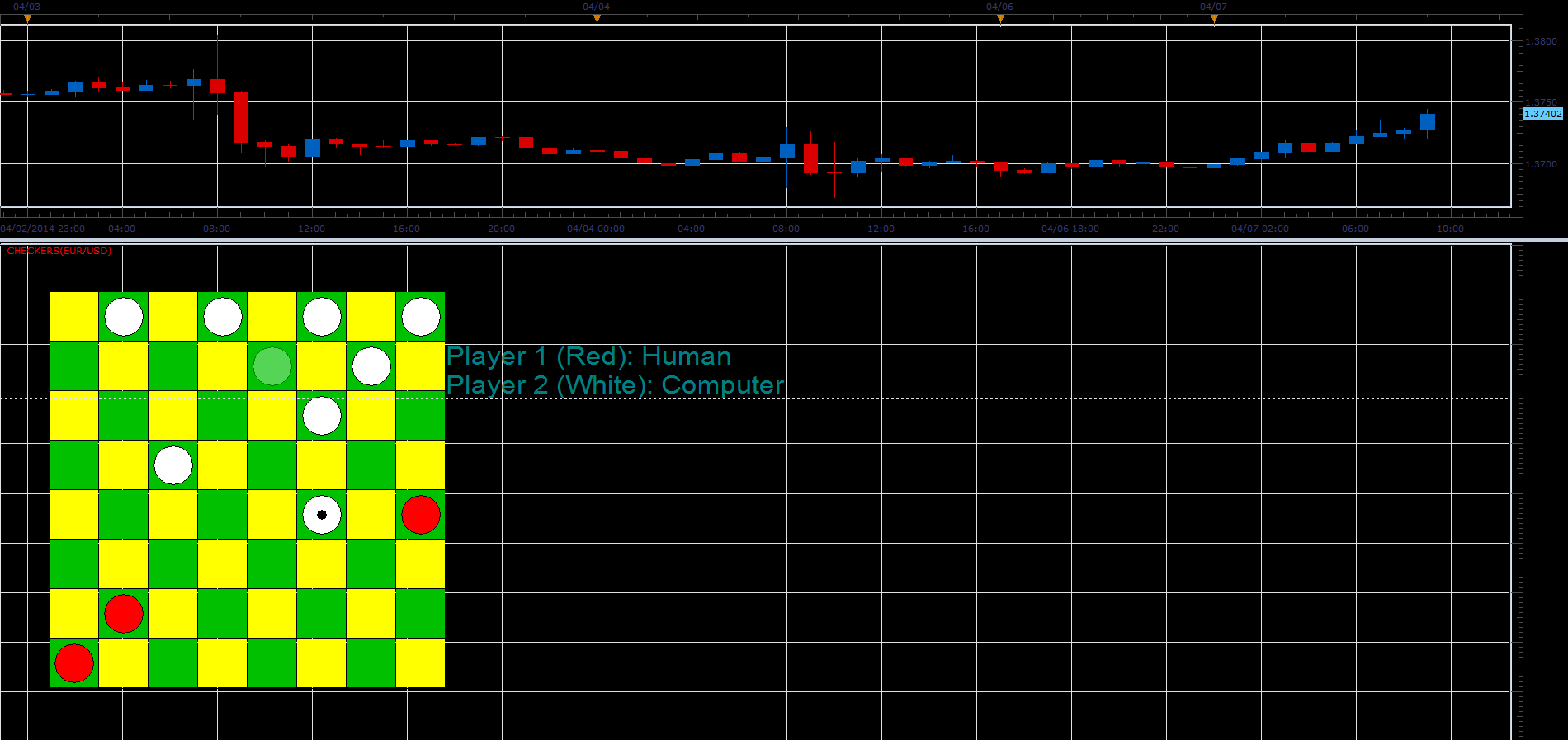Click the 'Player 2 (White): Computer' text
Screen dimensions: 1568x740
point(615,385)
